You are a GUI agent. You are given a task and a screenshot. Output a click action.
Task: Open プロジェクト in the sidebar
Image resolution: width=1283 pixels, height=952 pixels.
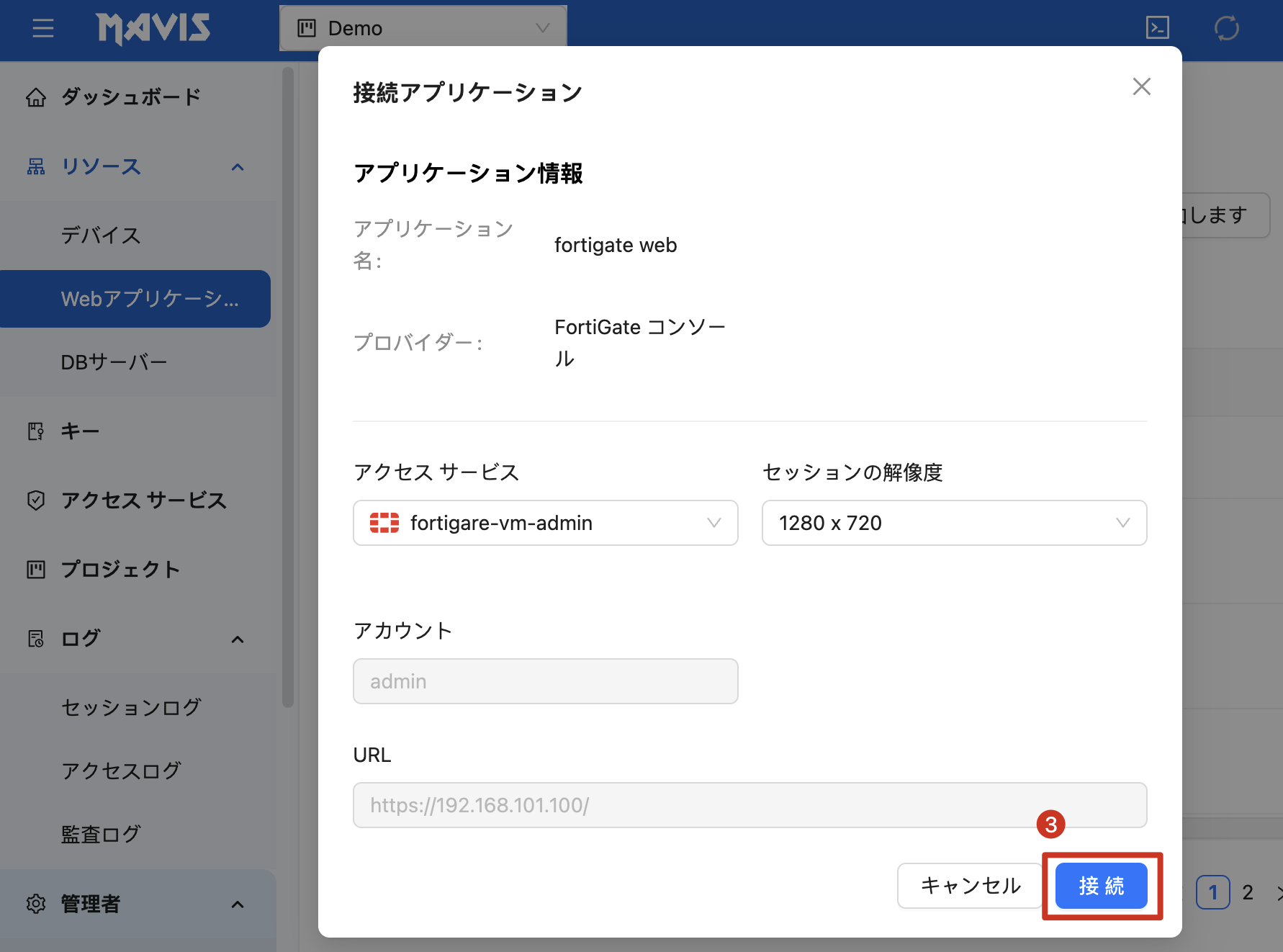[x=120, y=569]
